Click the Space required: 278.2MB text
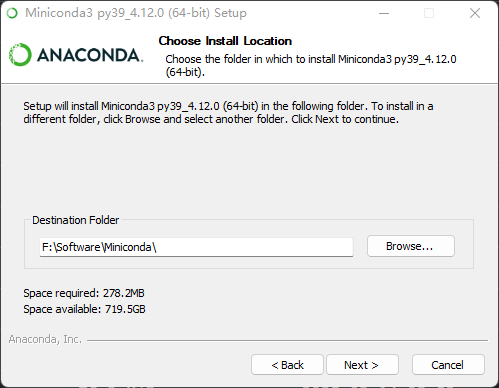 click(84, 293)
